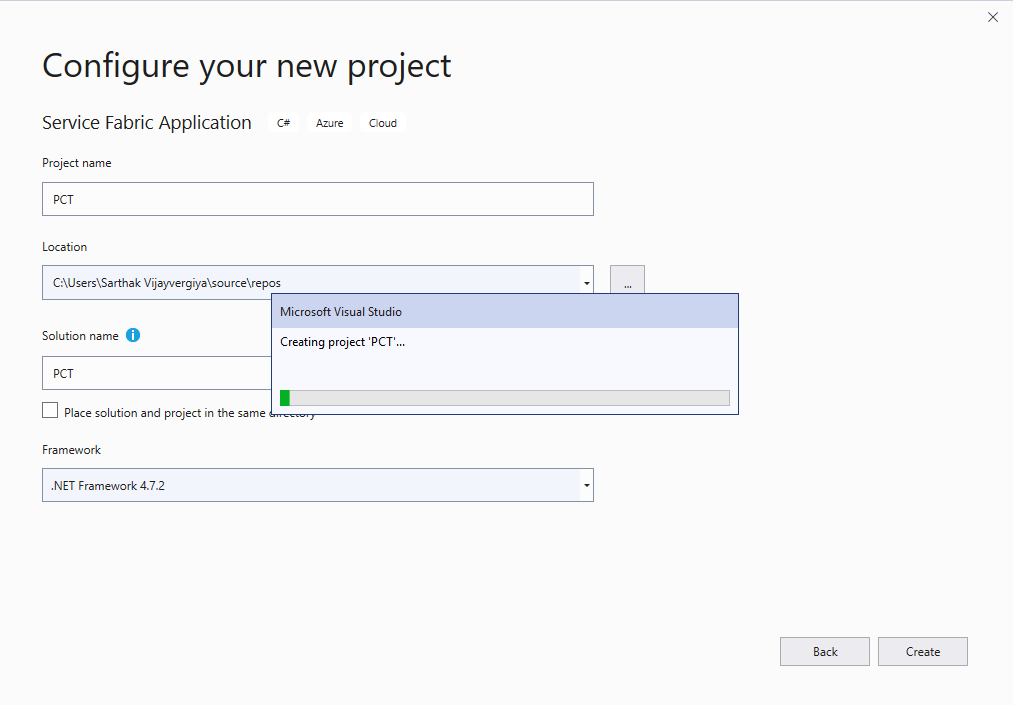The image size is (1013, 705).
Task: Click the dialog close X icon
Action: [x=992, y=17]
